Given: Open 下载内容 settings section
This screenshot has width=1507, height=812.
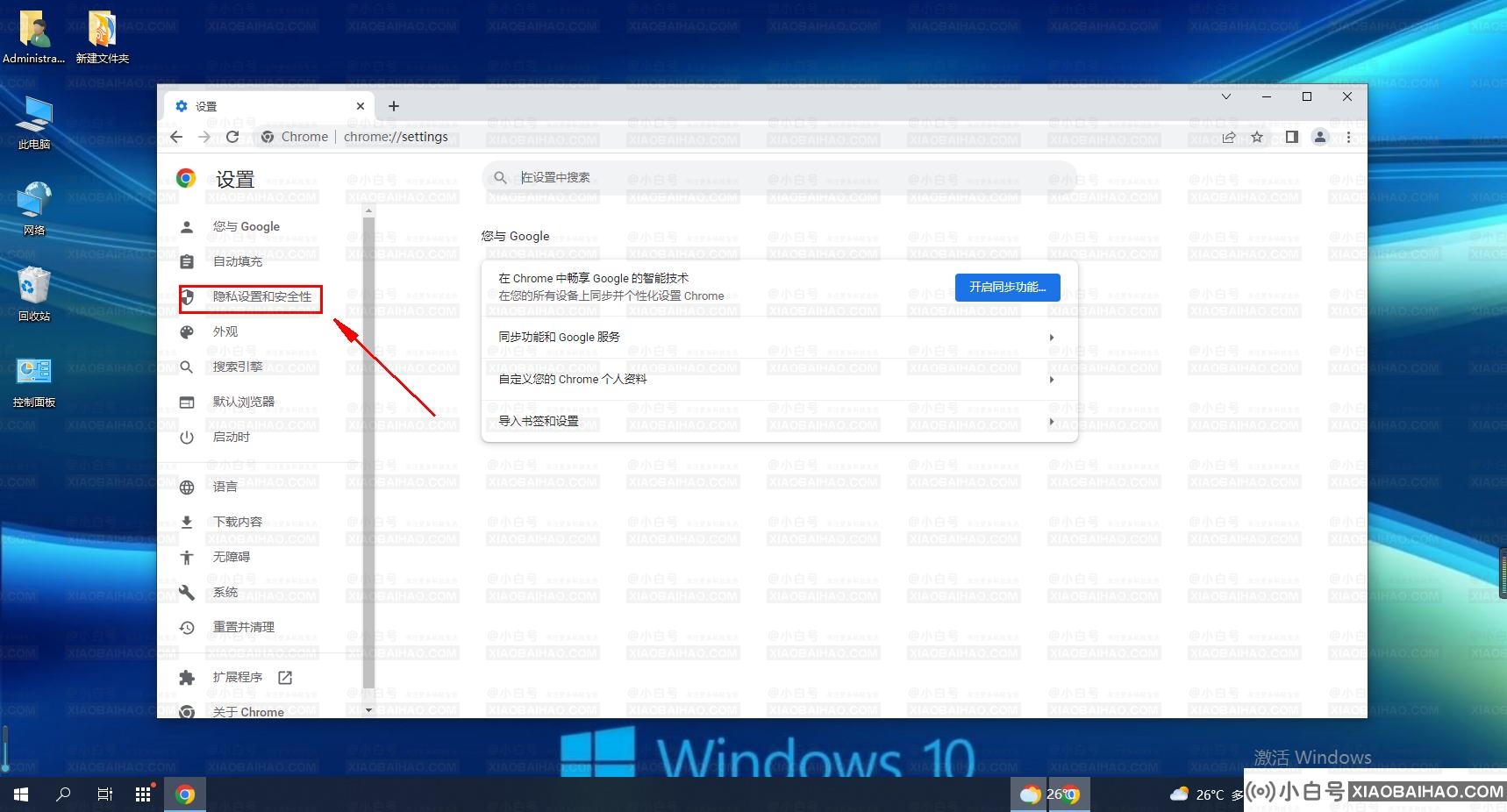Looking at the screenshot, I should coord(238,522).
